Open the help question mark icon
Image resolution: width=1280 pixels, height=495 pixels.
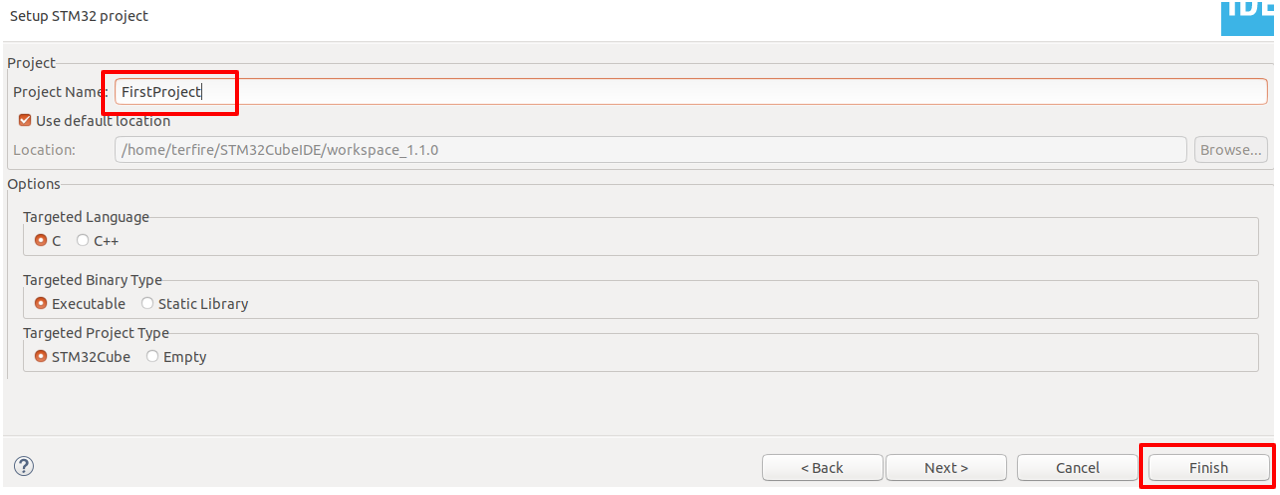(24, 466)
